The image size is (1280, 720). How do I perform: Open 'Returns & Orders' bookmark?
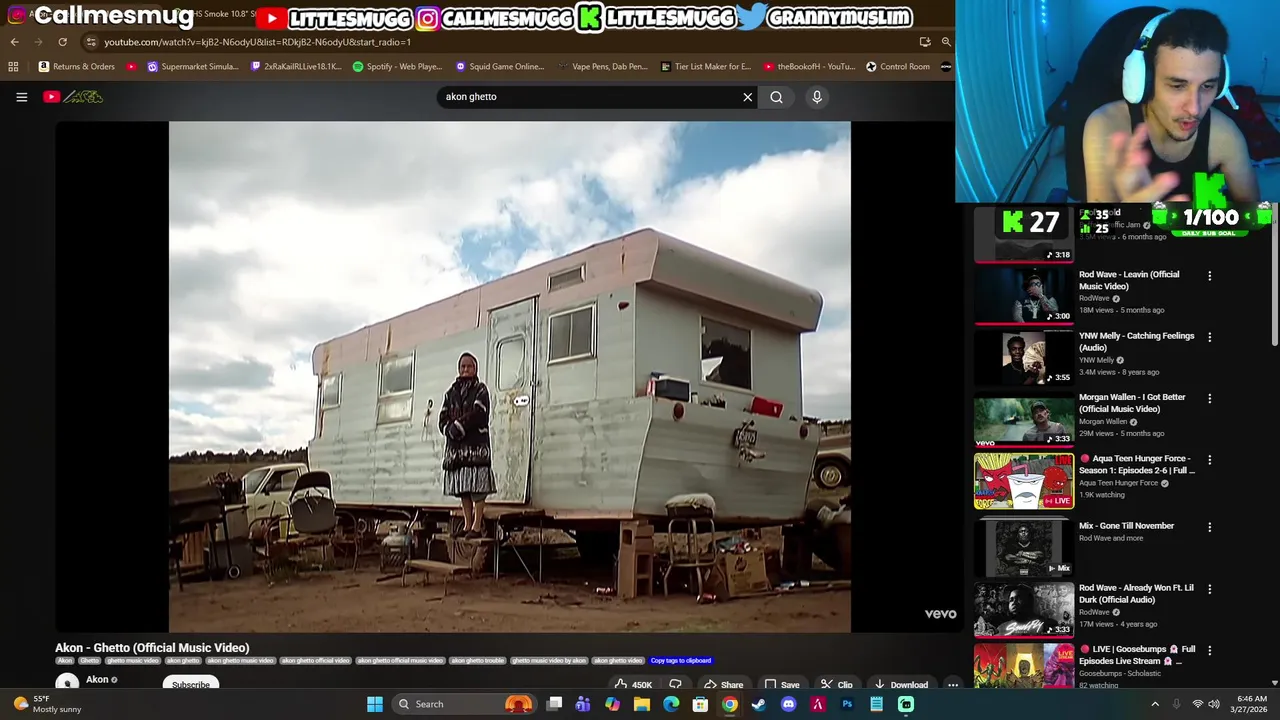(x=77, y=67)
